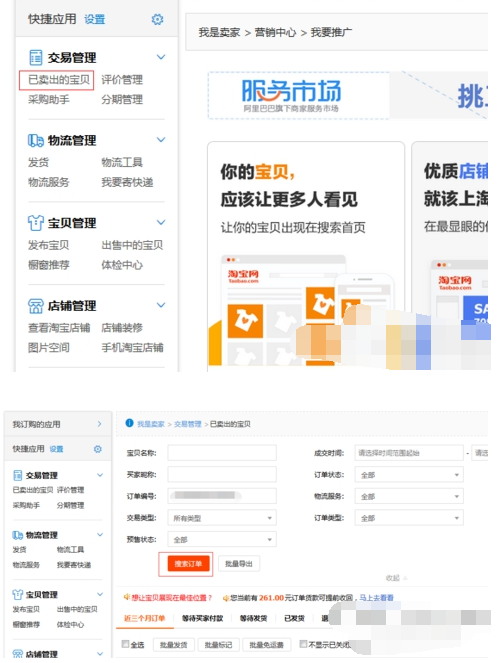Image resolution: width=500 pixels, height=663 pixels.
Task: Switch to the 等待买家付款 tab
Action: tap(202, 618)
